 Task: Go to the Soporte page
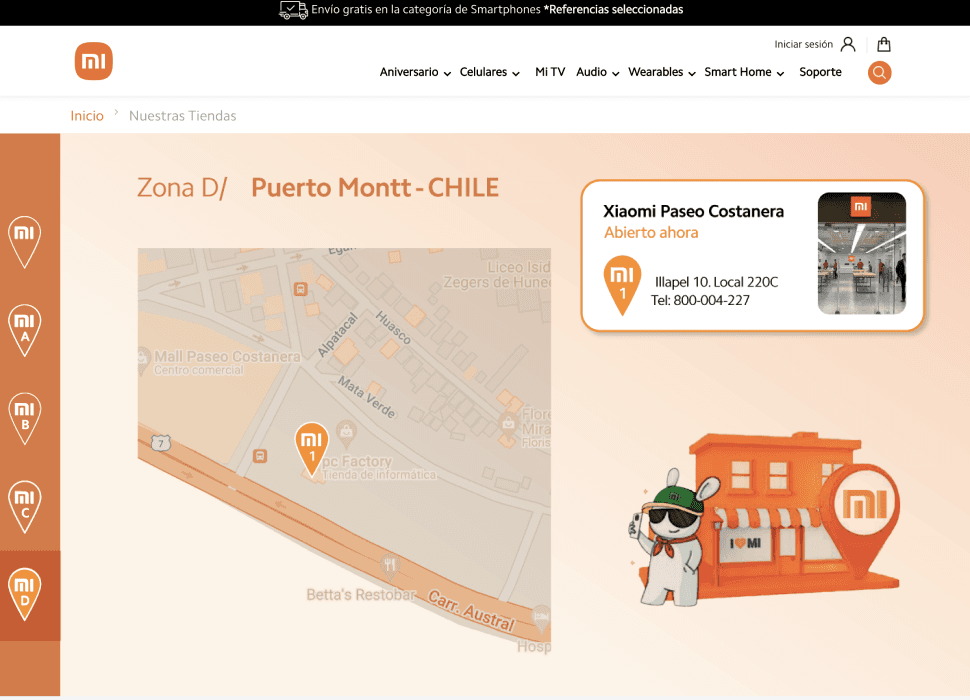click(820, 72)
